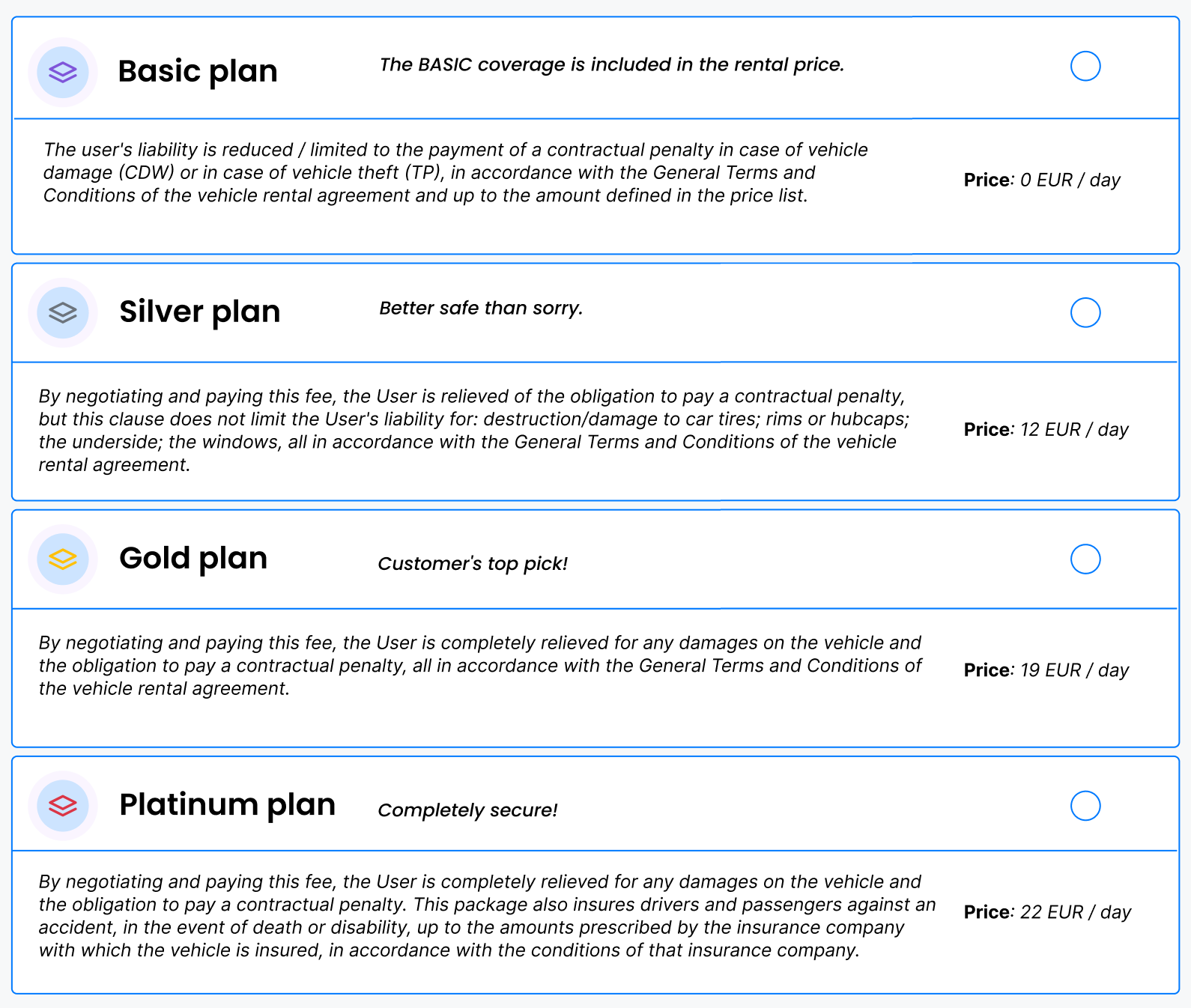Choose the Gold plan radio button
Screen dimensions: 1191x1008
click(1085, 559)
